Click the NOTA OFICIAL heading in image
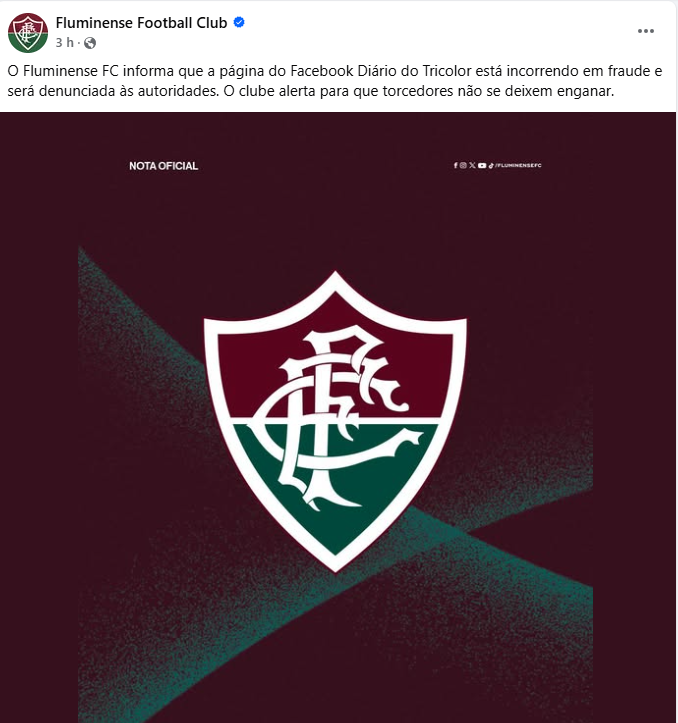Viewport: 678px width, 723px height. click(163, 166)
